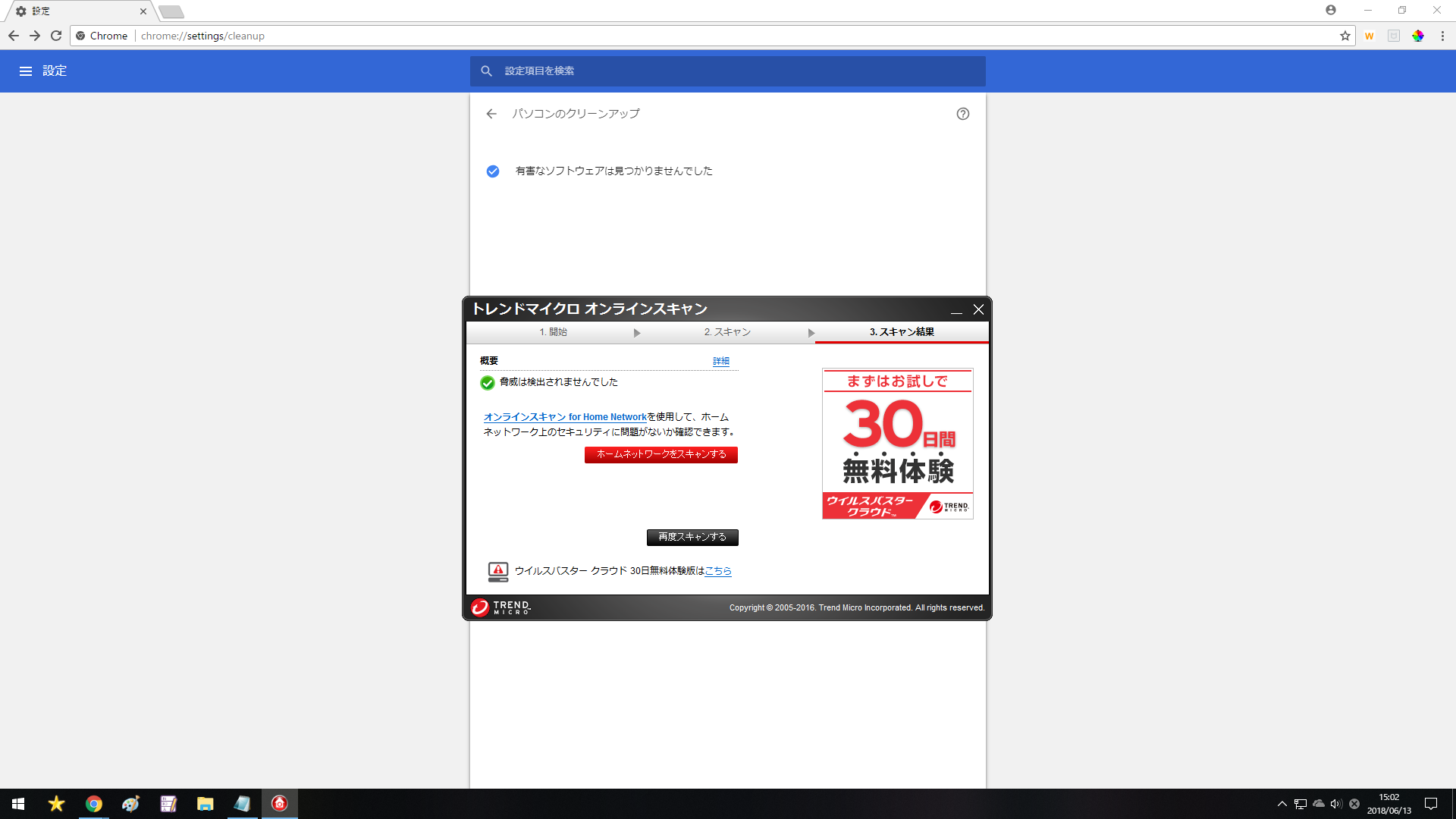Screen dimensions: 1456x819
Task: Open the 詳細 details link
Action: tap(721, 362)
